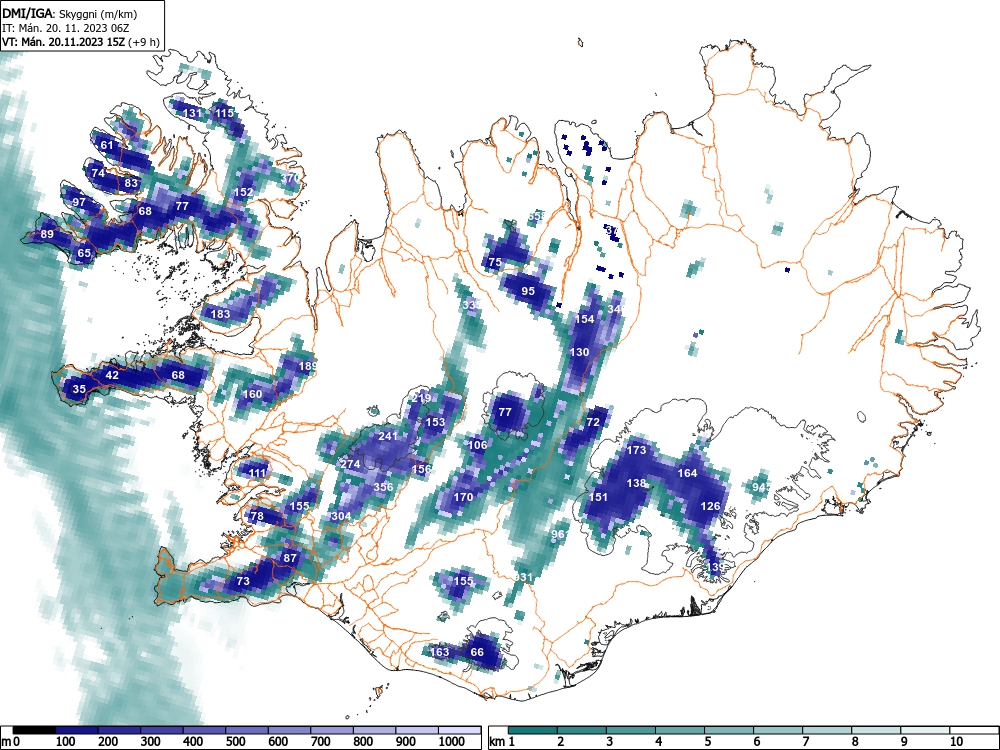Select the 160 visibility label
Image resolution: width=1000 pixels, height=750 pixels.
coord(253,394)
